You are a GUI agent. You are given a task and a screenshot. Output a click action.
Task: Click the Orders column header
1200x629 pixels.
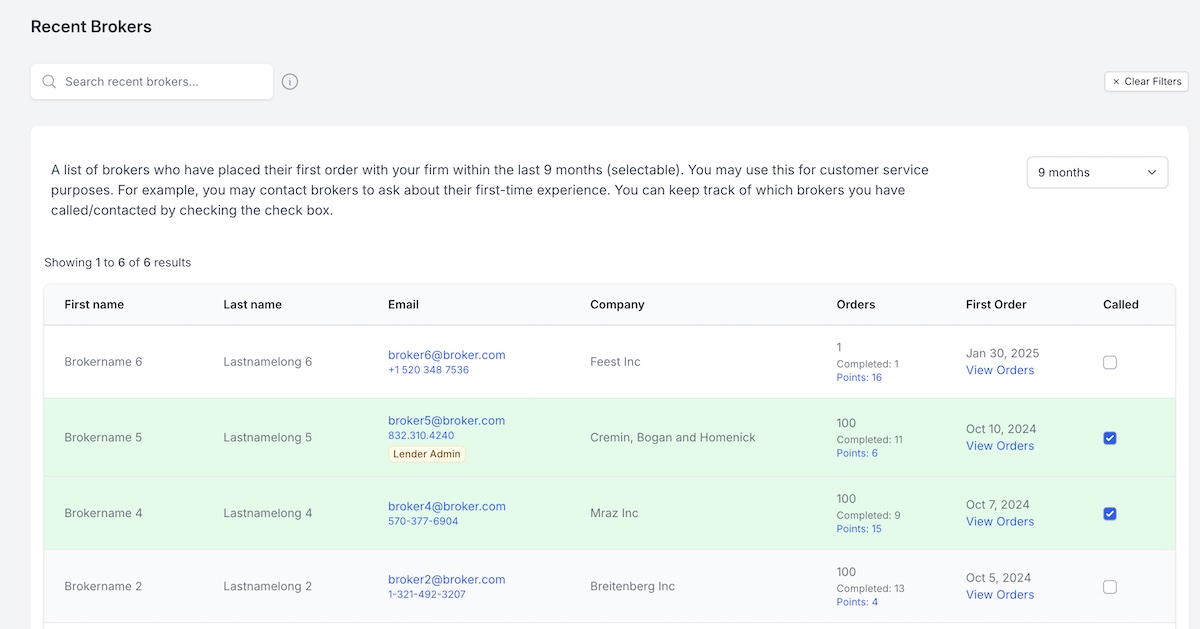click(x=855, y=304)
